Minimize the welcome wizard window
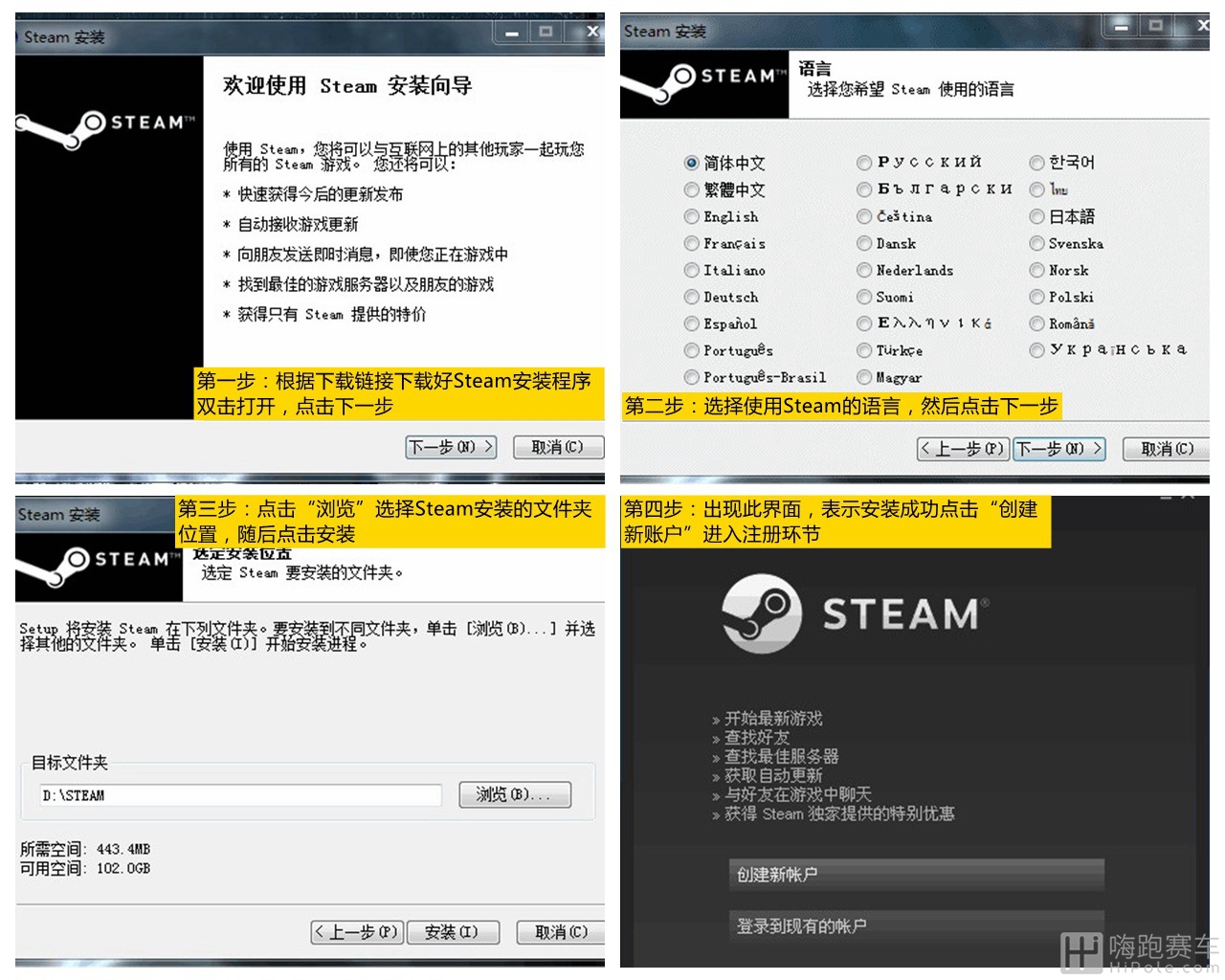Image resolution: width=1225 pixels, height=980 pixels. [511, 33]
